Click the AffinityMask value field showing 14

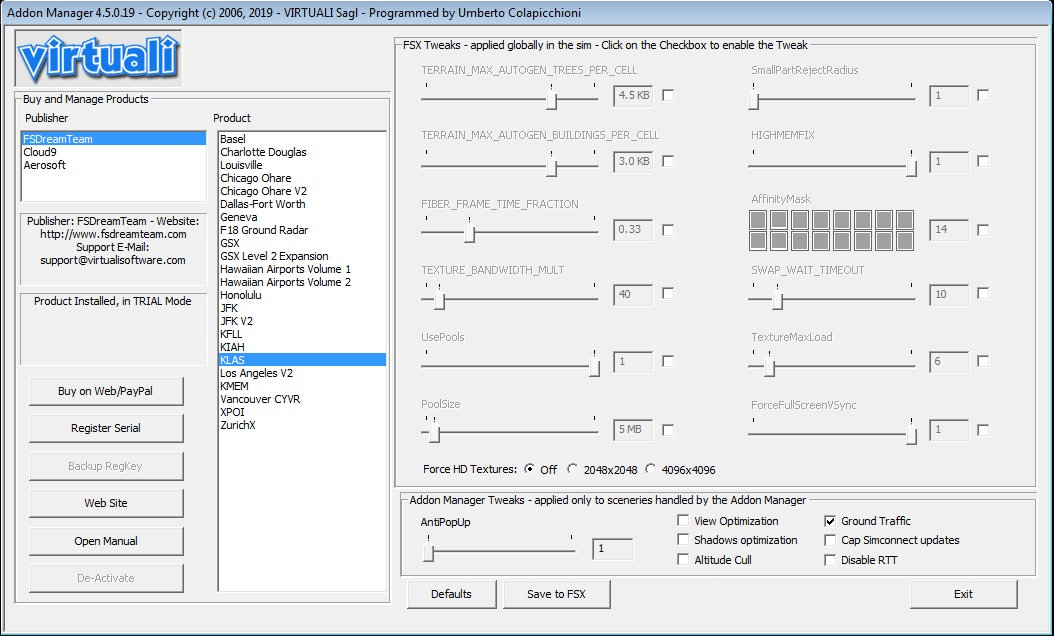[948, 230]
